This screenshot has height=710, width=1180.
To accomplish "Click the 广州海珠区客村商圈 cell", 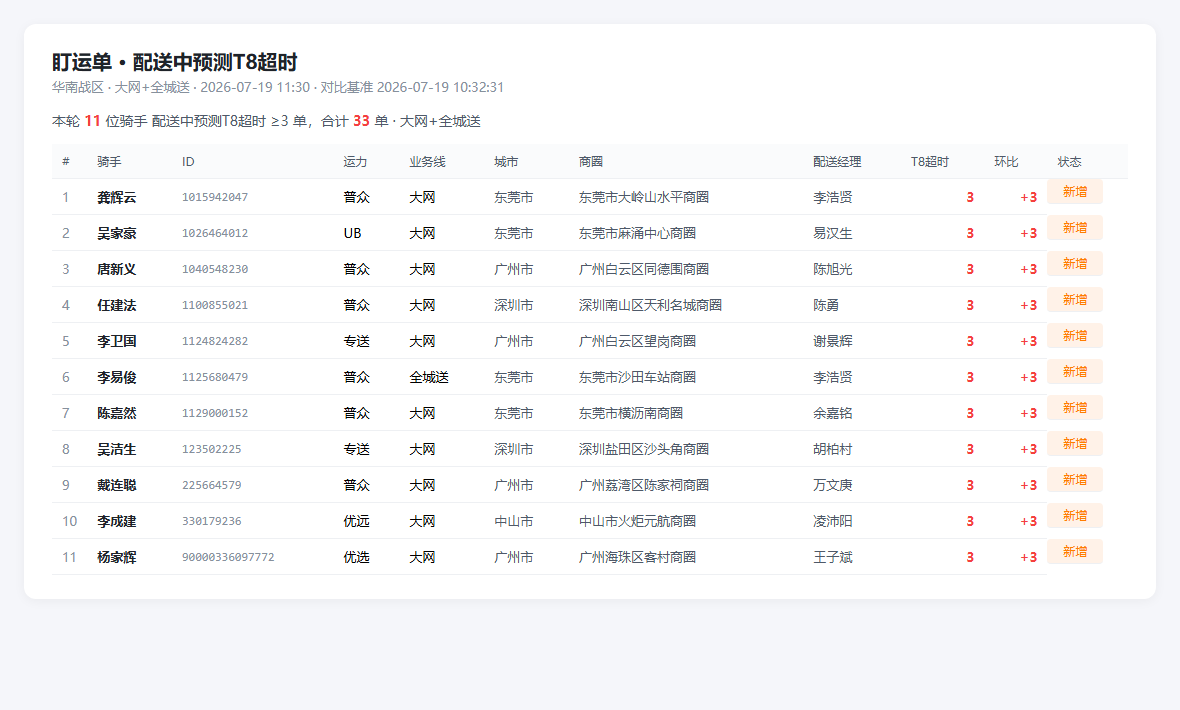I will tap(637, 557).
